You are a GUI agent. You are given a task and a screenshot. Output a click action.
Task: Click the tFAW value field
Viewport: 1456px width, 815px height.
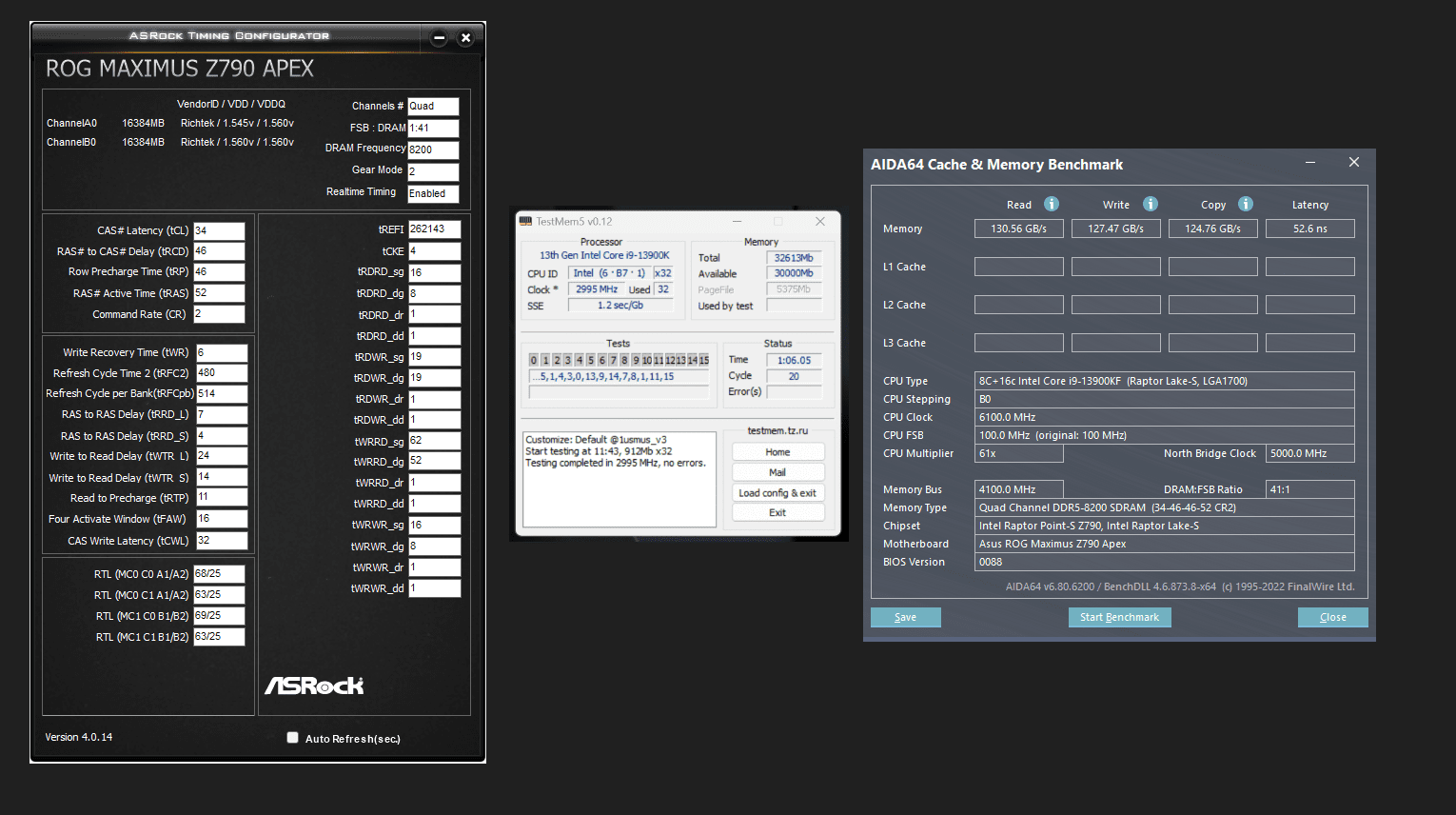[222, 519]
